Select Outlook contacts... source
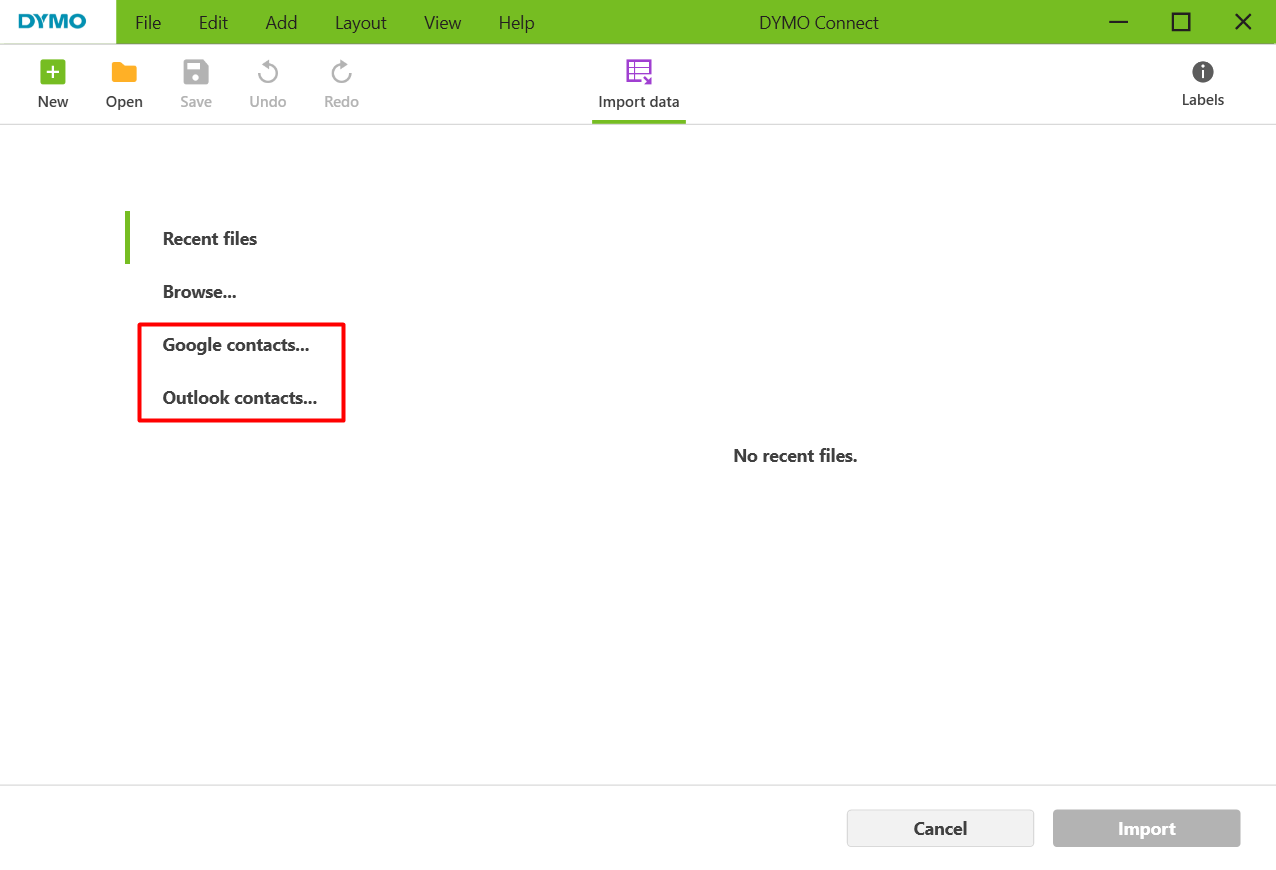 (240, 398)
